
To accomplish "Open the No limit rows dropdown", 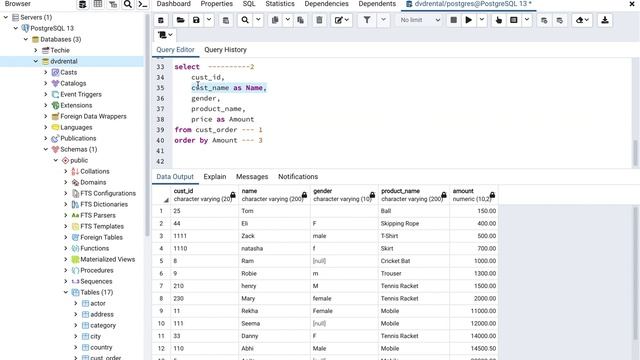I will pos(420,20).
